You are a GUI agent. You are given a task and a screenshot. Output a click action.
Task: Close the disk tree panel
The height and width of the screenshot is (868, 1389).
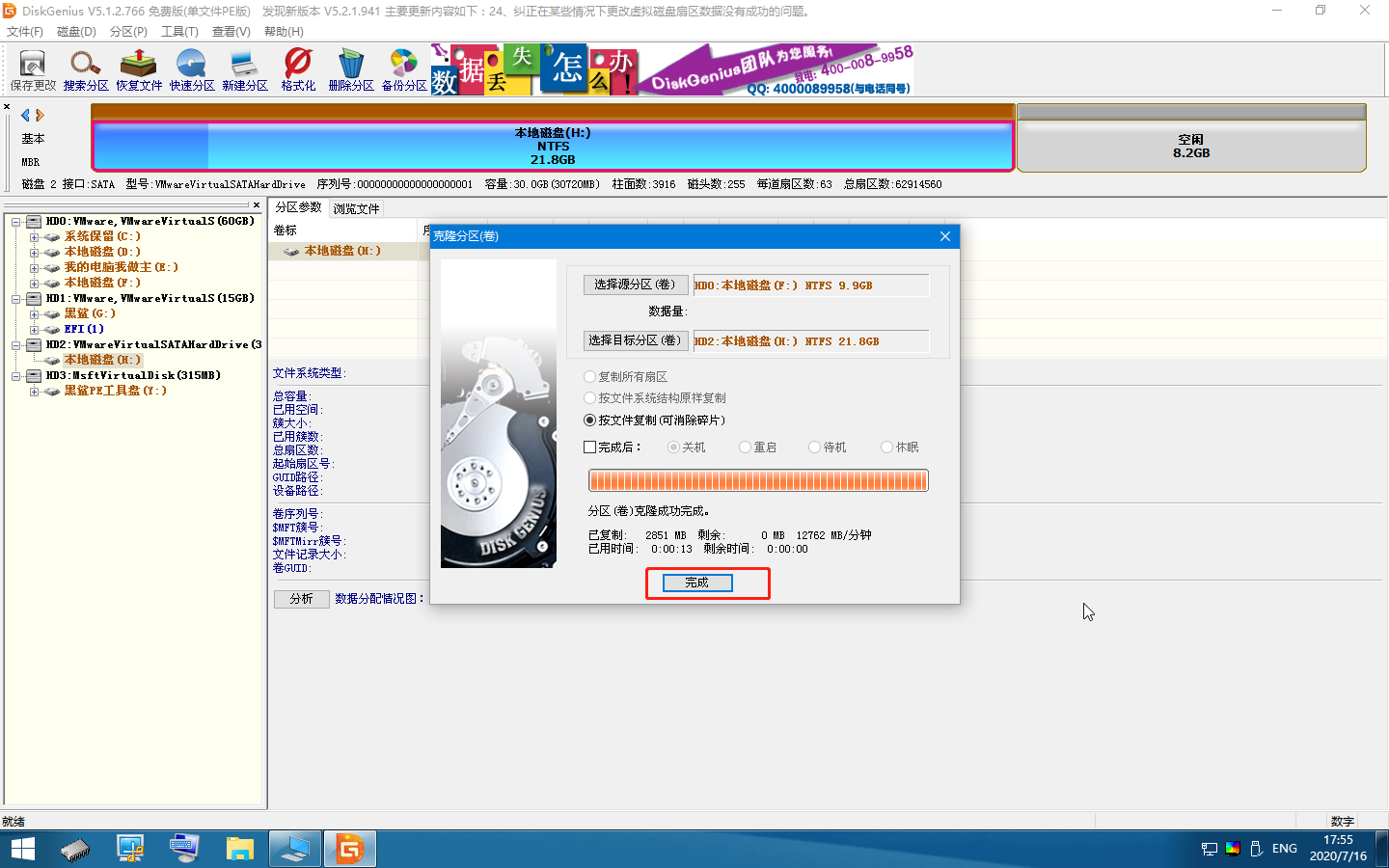(x=257, y=204)
